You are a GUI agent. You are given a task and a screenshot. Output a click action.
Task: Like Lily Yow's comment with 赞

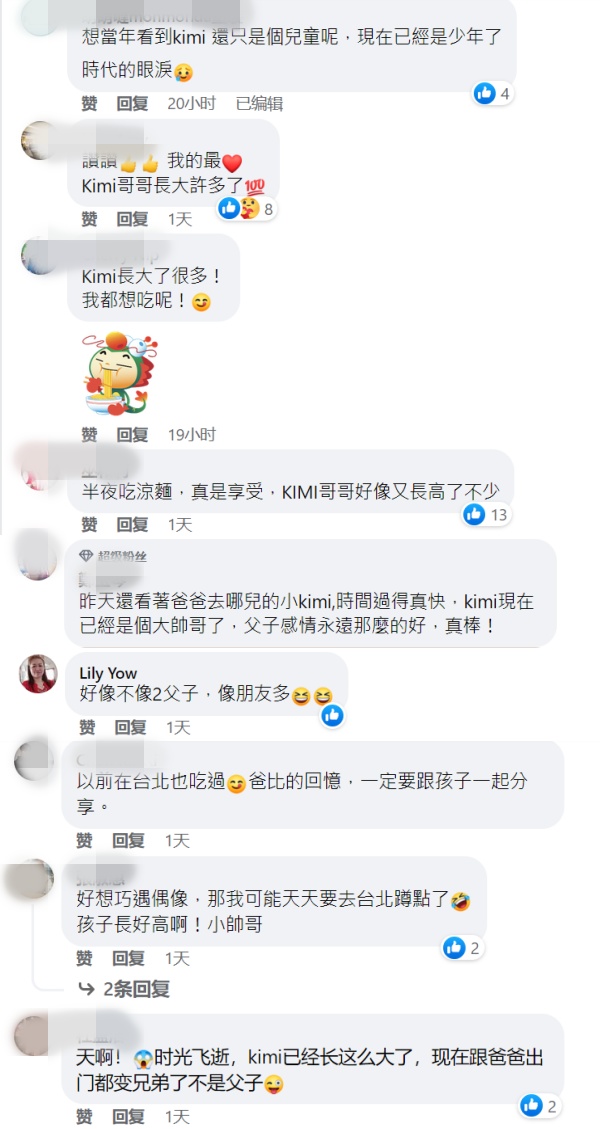(87, 728)
